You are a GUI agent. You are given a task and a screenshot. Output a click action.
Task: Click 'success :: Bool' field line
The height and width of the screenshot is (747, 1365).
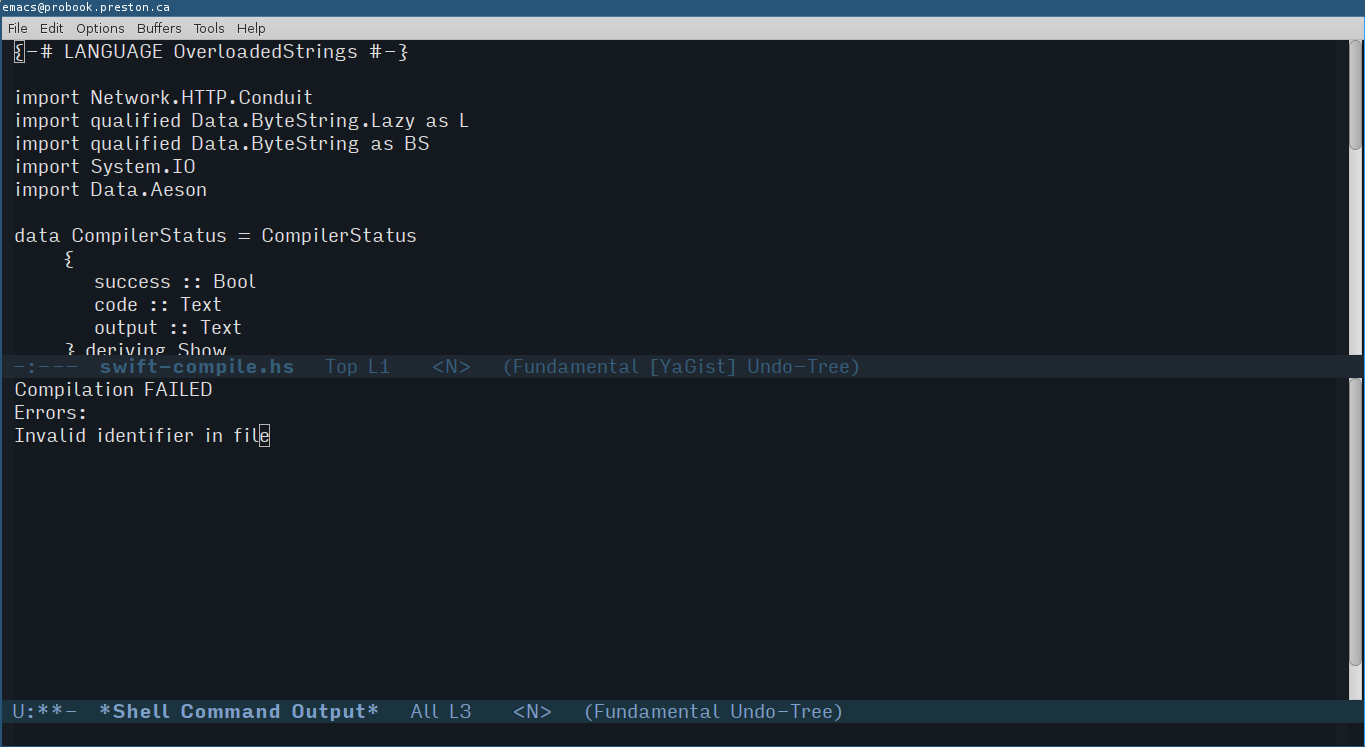pyautogui.click(x=175, y=282)
